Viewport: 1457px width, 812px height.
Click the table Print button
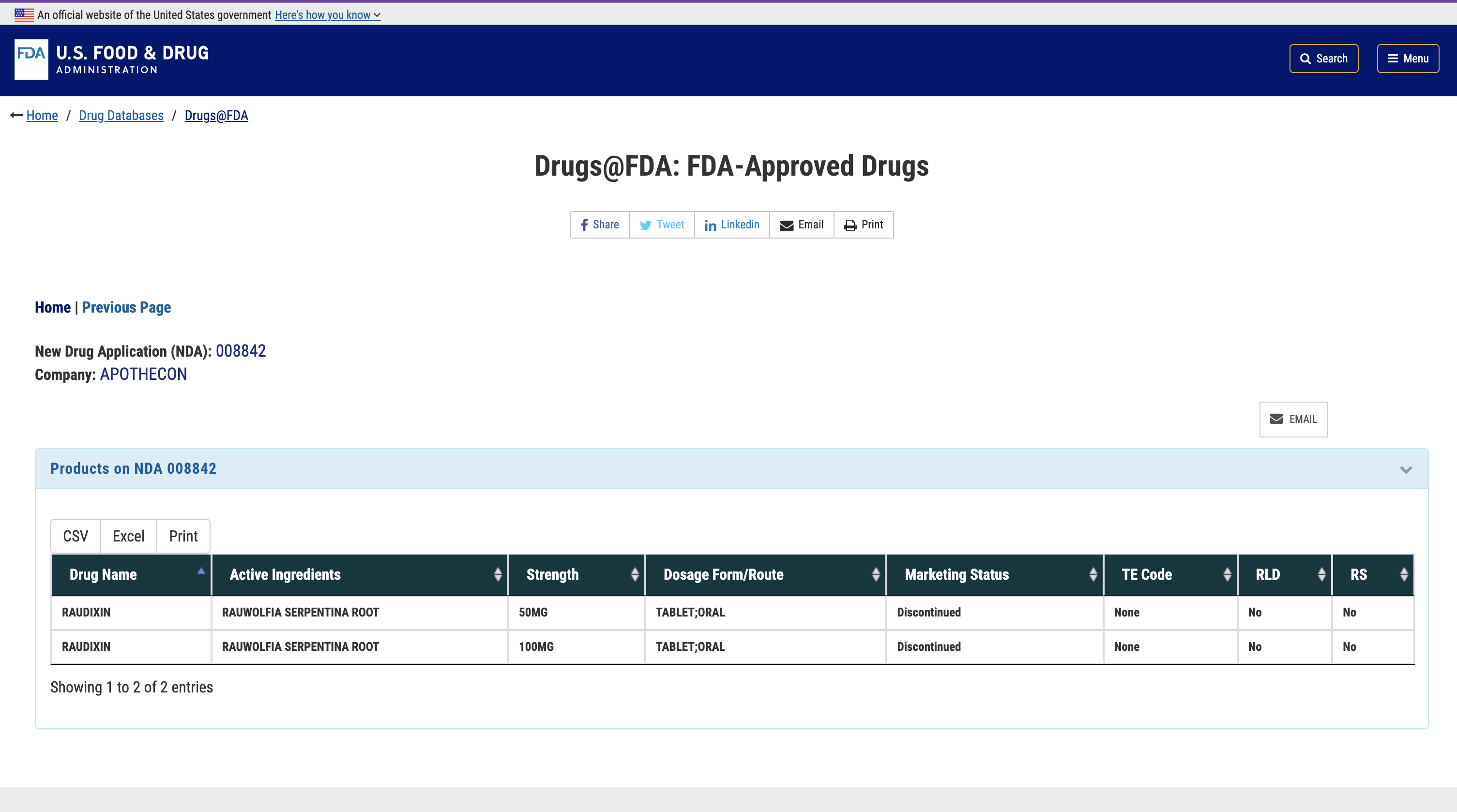click(183, 536)
